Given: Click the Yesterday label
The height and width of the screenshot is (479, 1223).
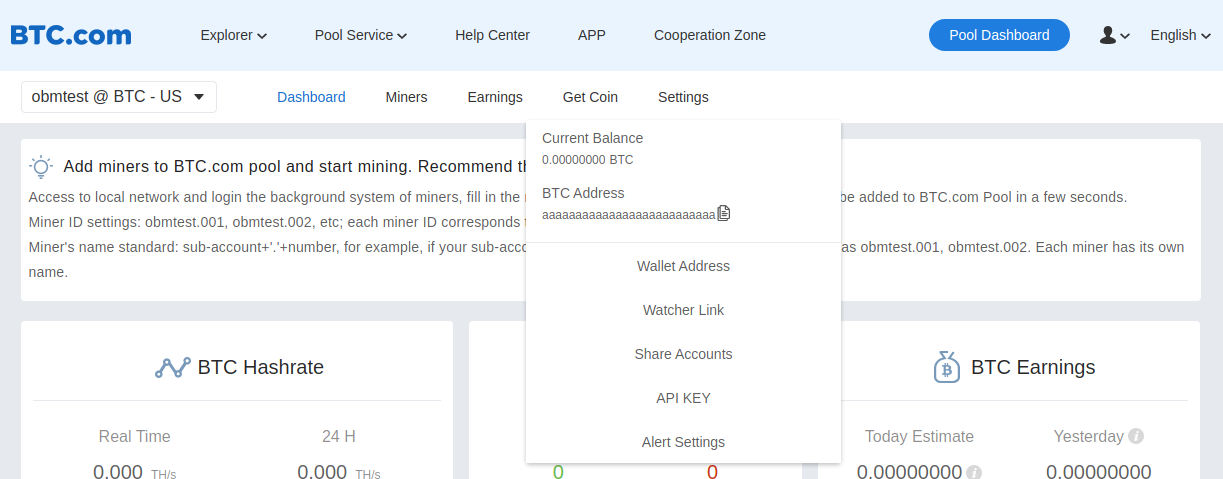Looking at the screenshot, I should 1088,436.
